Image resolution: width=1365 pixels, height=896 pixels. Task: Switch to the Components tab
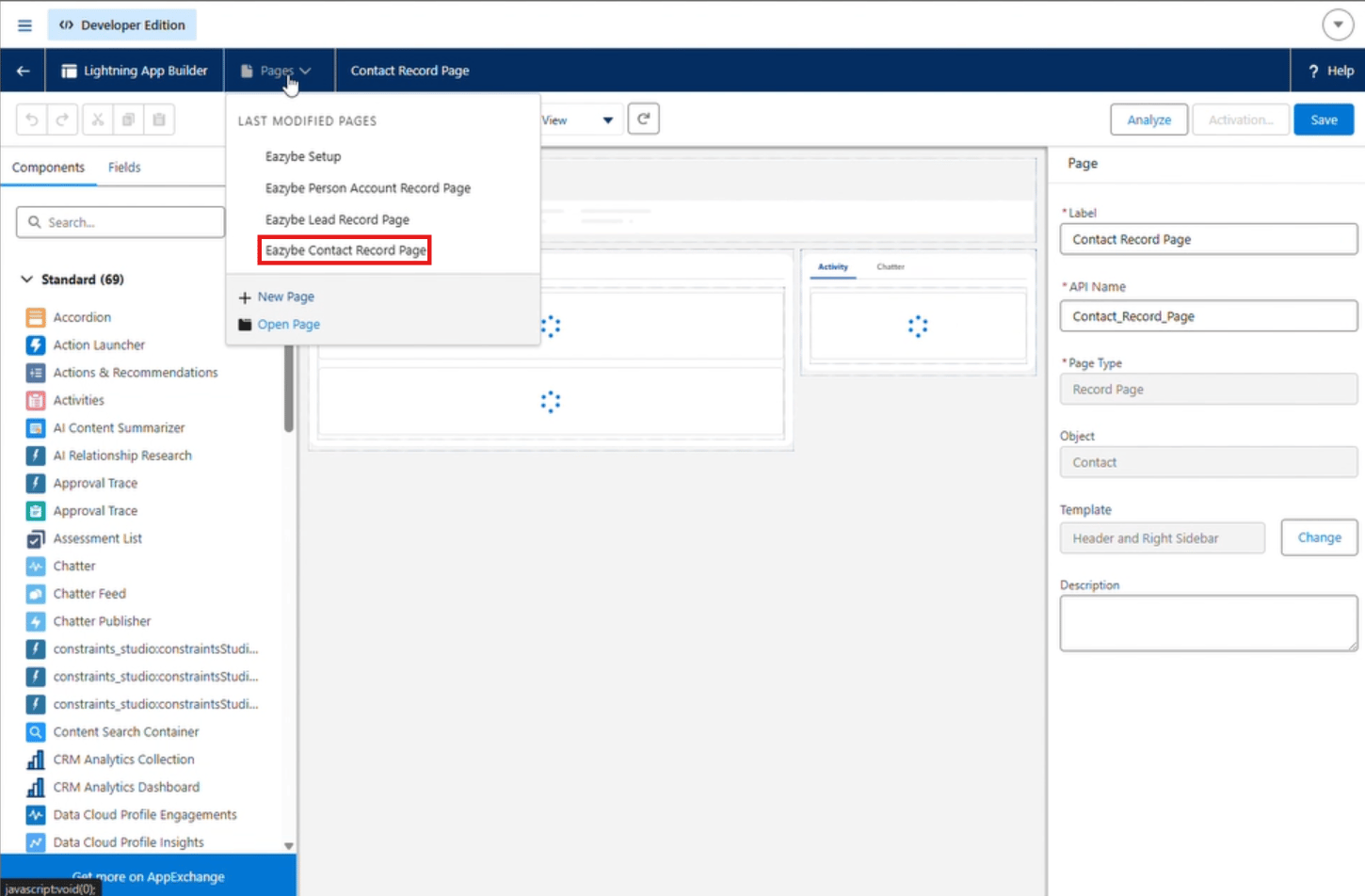point(48,168)
